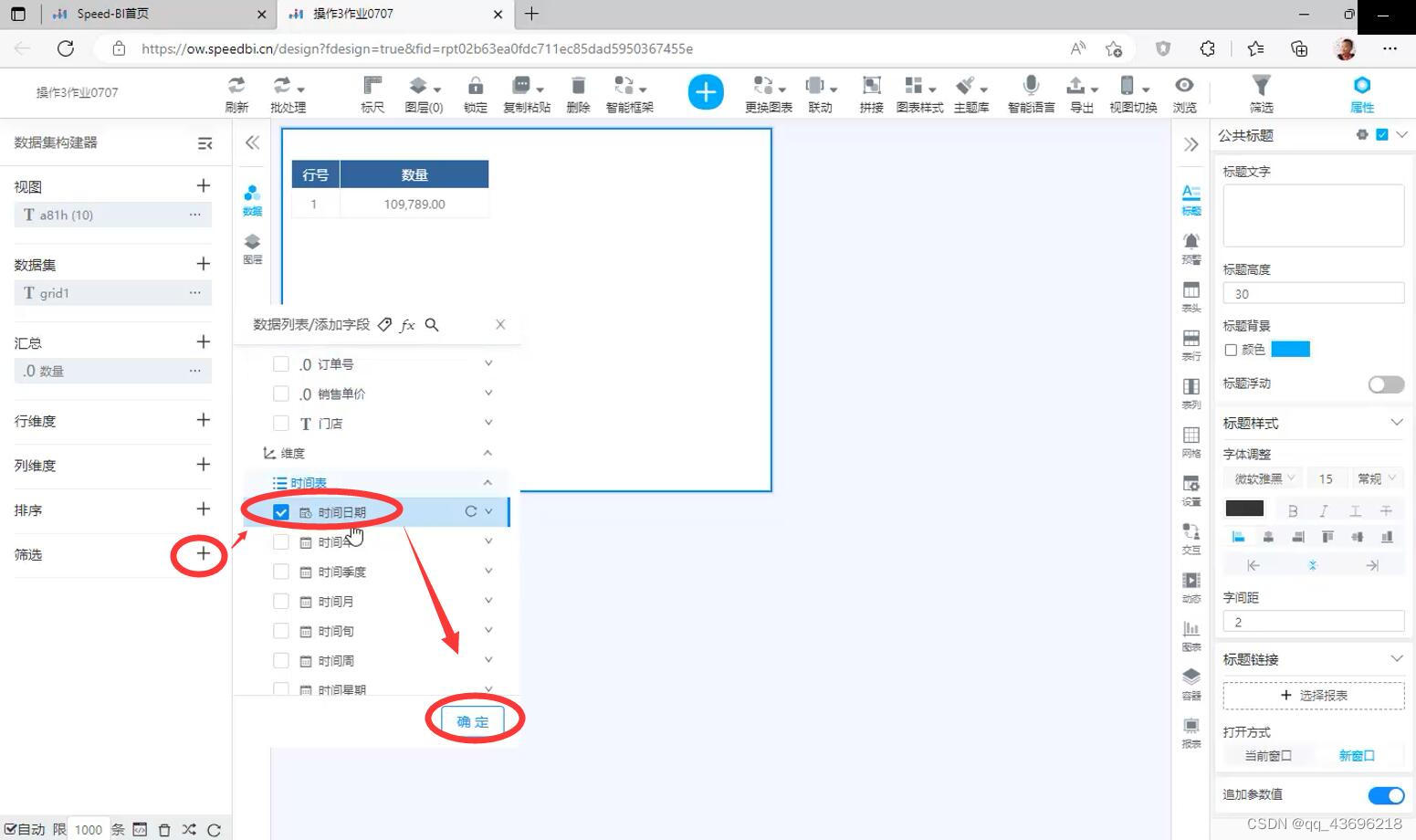This screenshot has width=1416, height=840.
Task: Click the 选择报表 button
Action: coord(1313,695)
